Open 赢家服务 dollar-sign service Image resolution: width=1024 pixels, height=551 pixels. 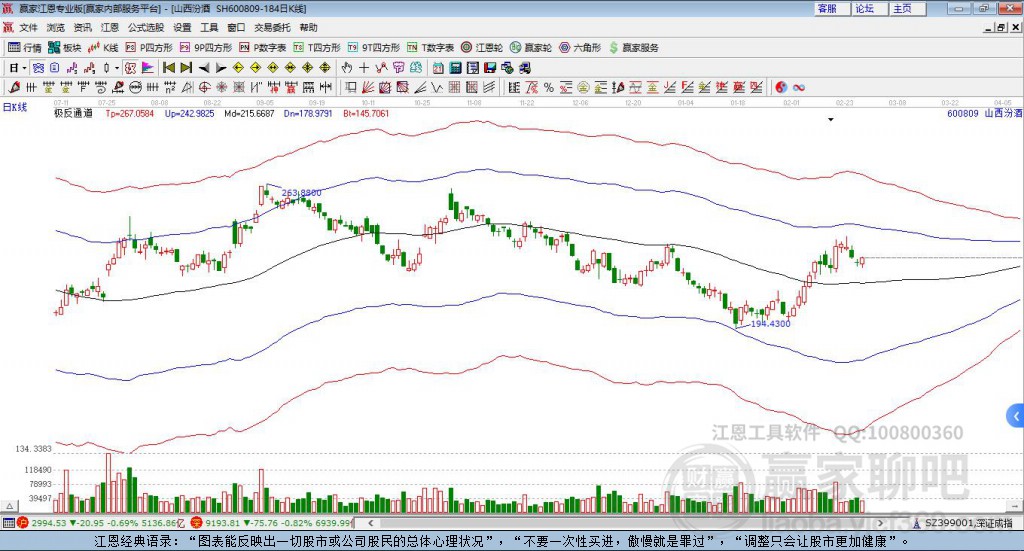click(633, 48)
